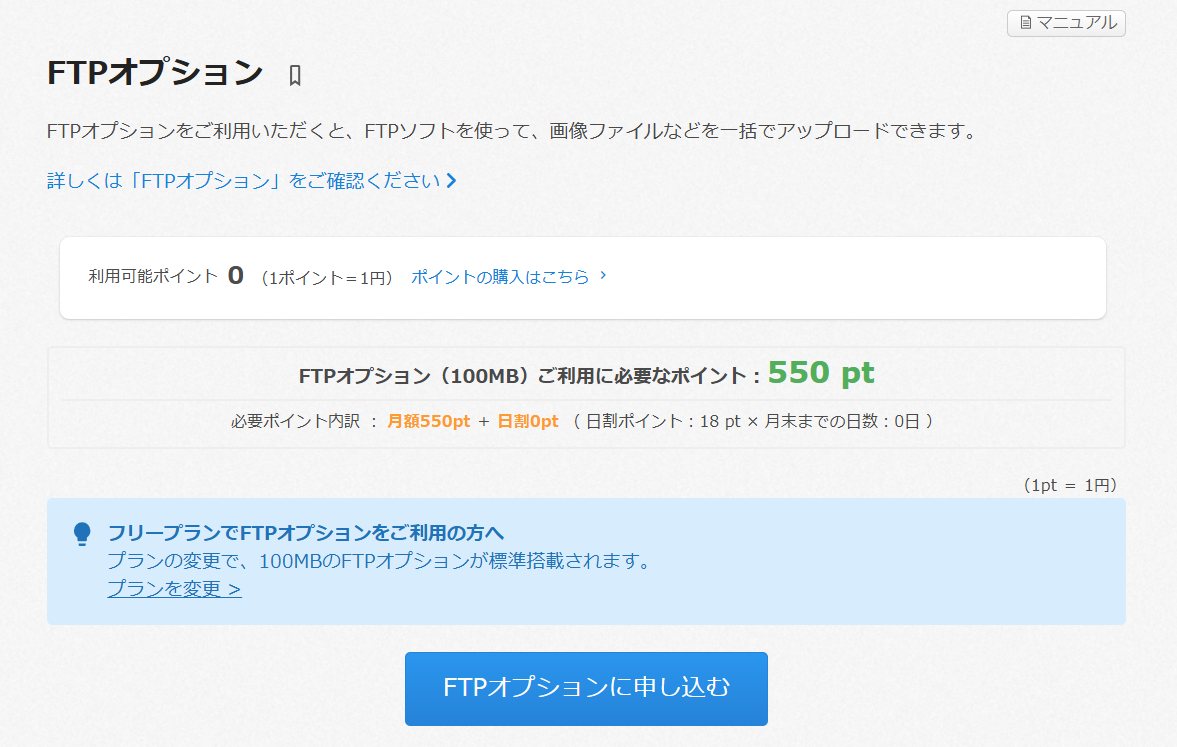Follow the ポイントの購入はこちら link

click(500, 277)
